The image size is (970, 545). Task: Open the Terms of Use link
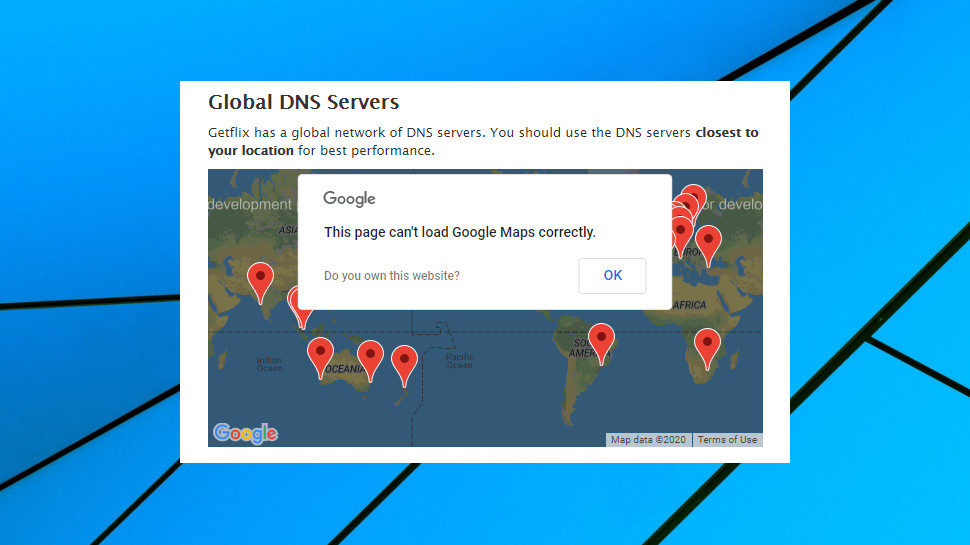coord(728,440)
